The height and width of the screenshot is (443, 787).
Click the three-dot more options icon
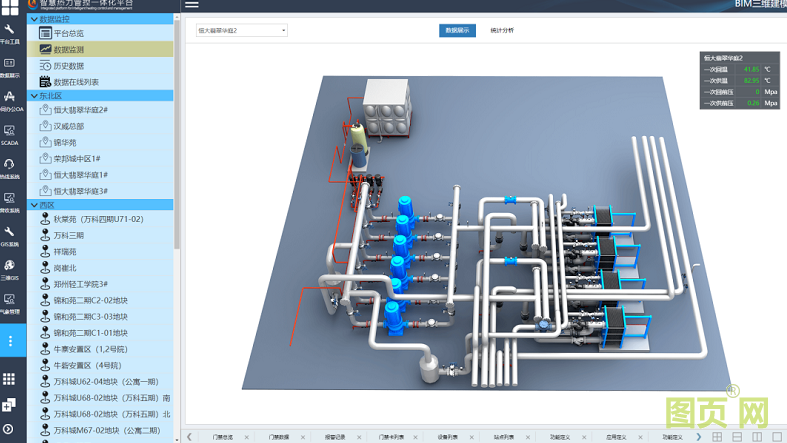[10, 341]
